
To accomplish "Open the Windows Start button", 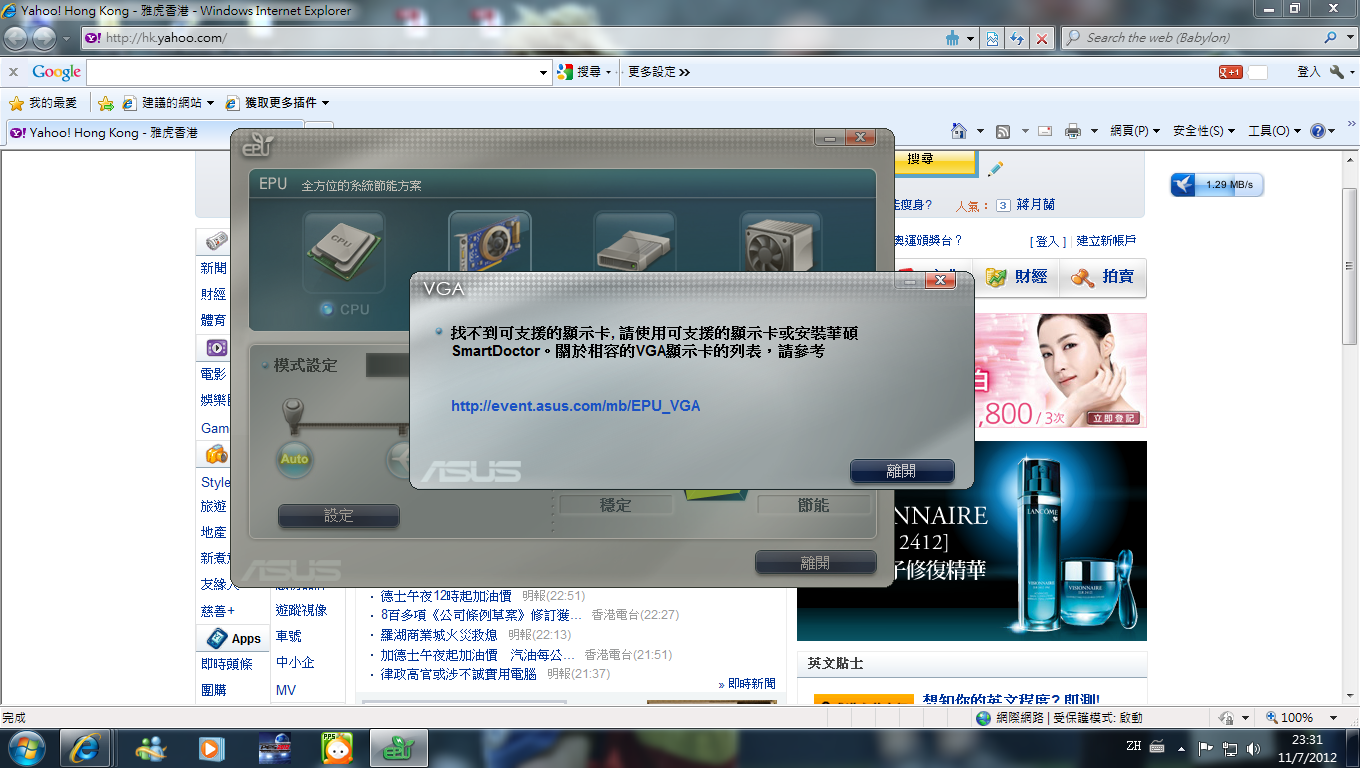I will pyautogui.click(x=26, y=748).
